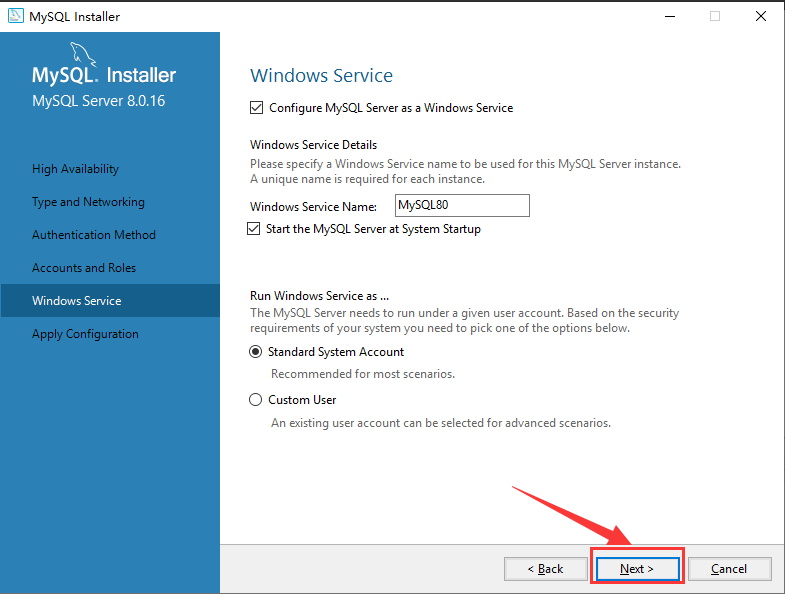Click the 'MySQL Server 8.0.16' sidebar text

coord(99,101)
